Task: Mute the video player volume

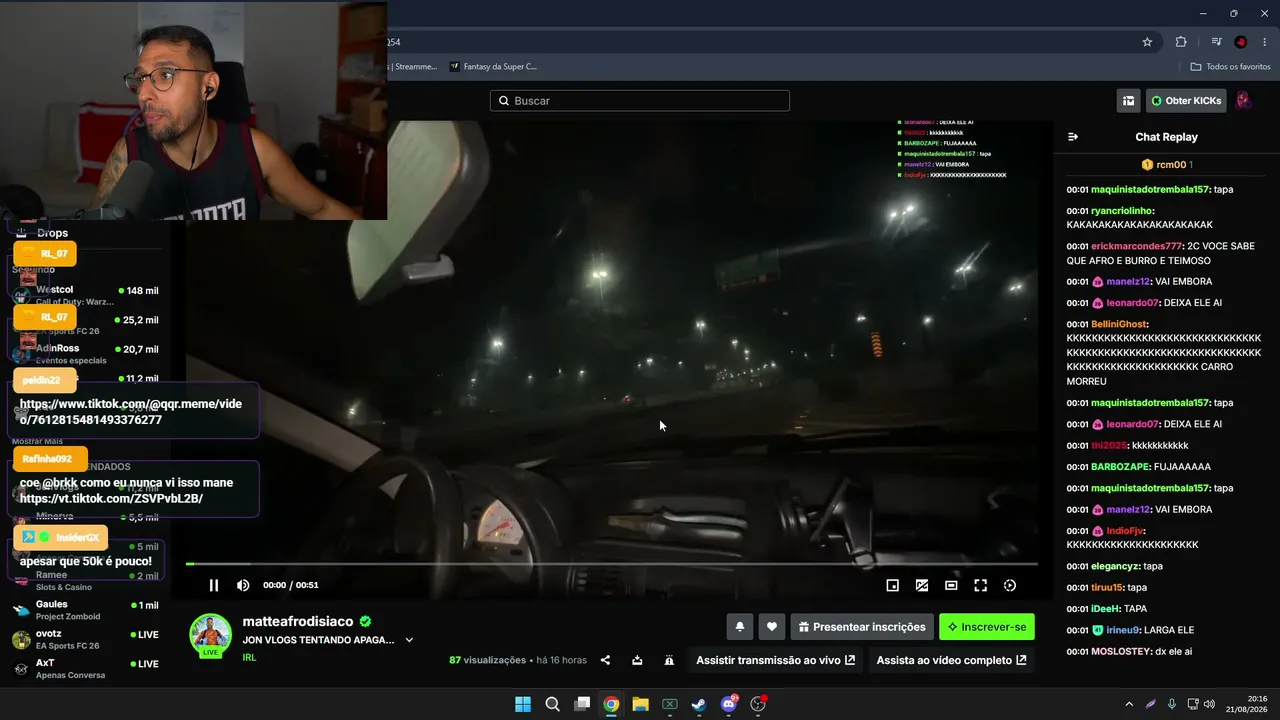Action: point(243,585)
